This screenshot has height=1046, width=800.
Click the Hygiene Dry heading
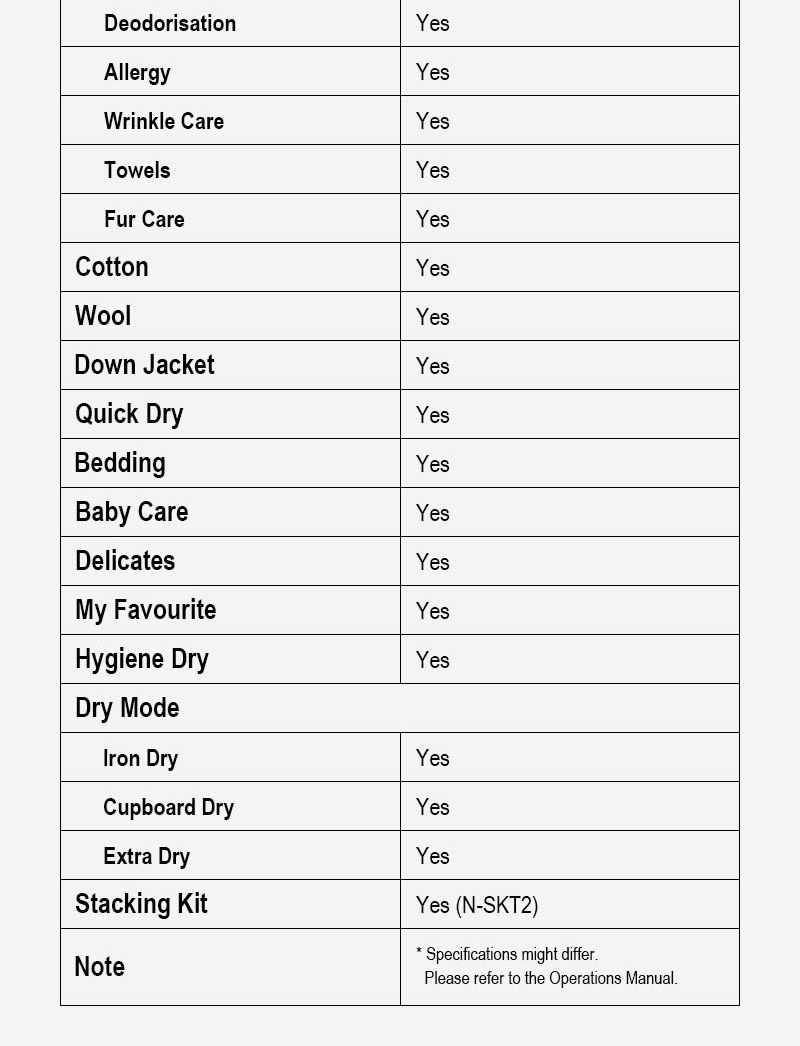[142, 659]
